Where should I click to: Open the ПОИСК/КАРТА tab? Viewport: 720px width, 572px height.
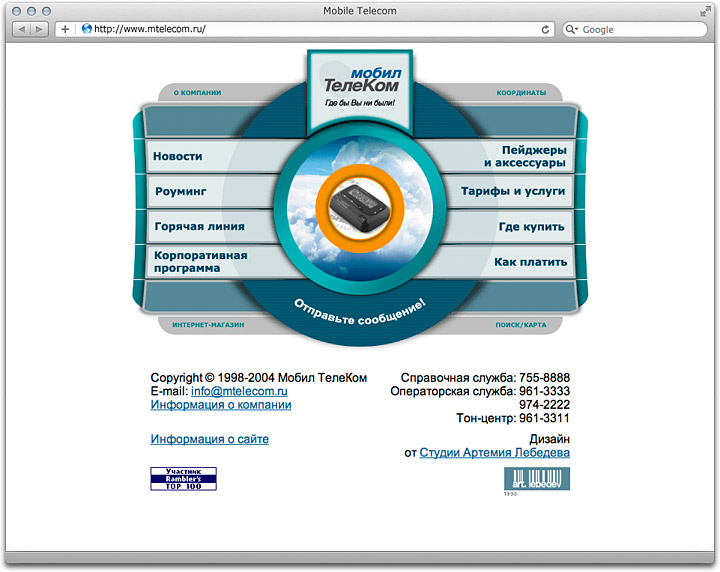tap(521, 325)
